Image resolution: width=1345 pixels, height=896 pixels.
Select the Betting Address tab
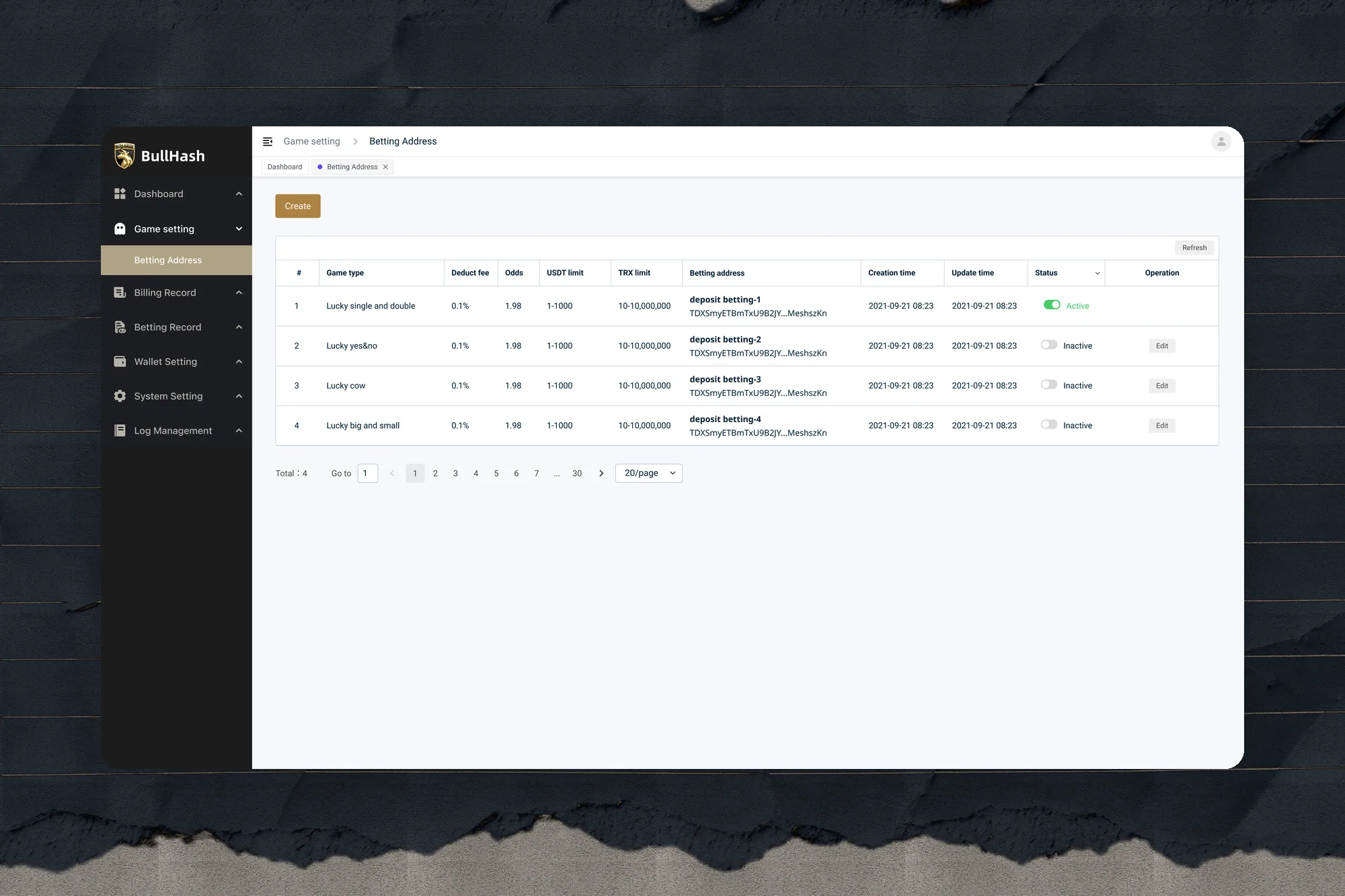pyautogui.click(x=352, y=167)
